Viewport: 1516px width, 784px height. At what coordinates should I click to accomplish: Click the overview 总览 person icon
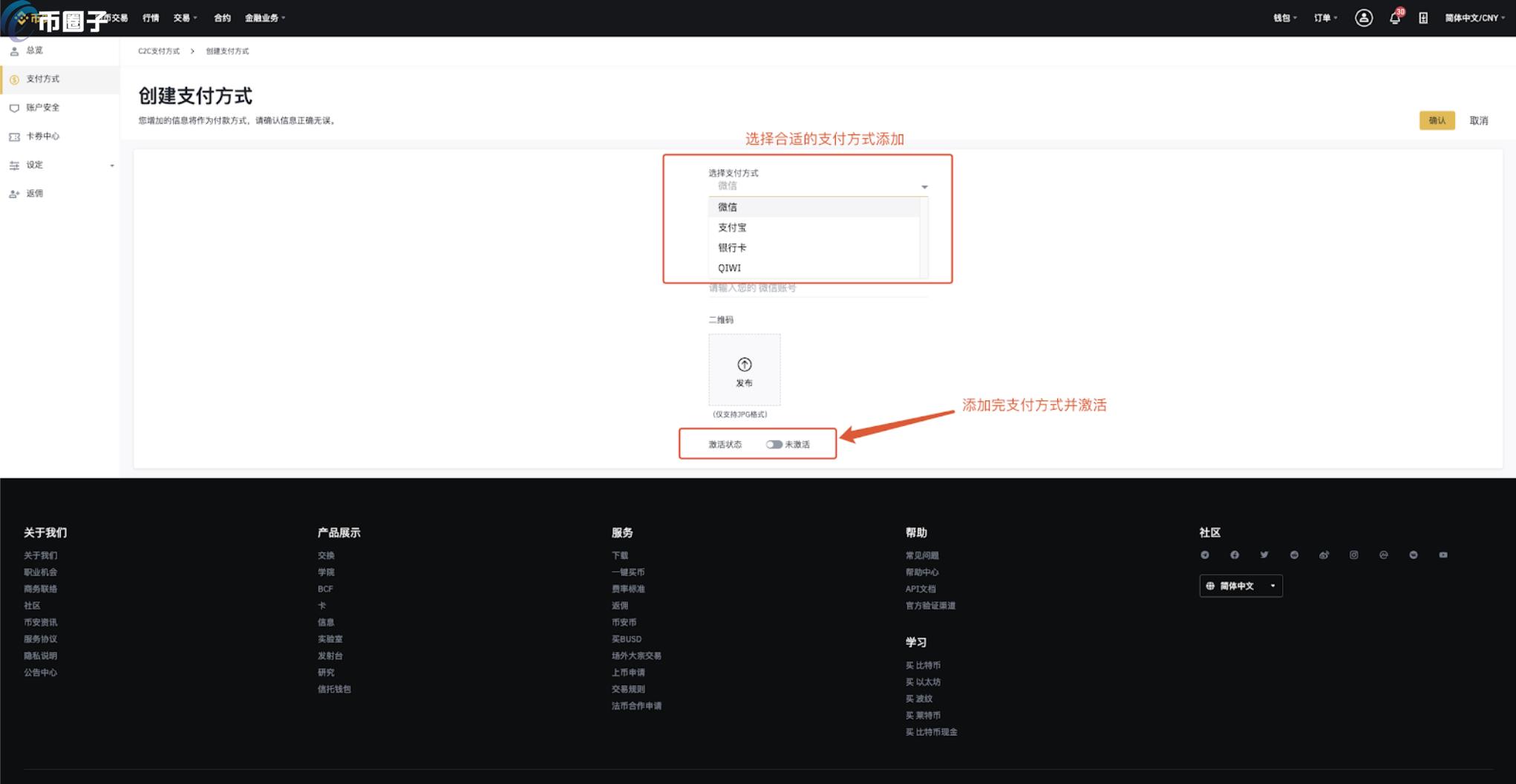(x=14, y=51)
